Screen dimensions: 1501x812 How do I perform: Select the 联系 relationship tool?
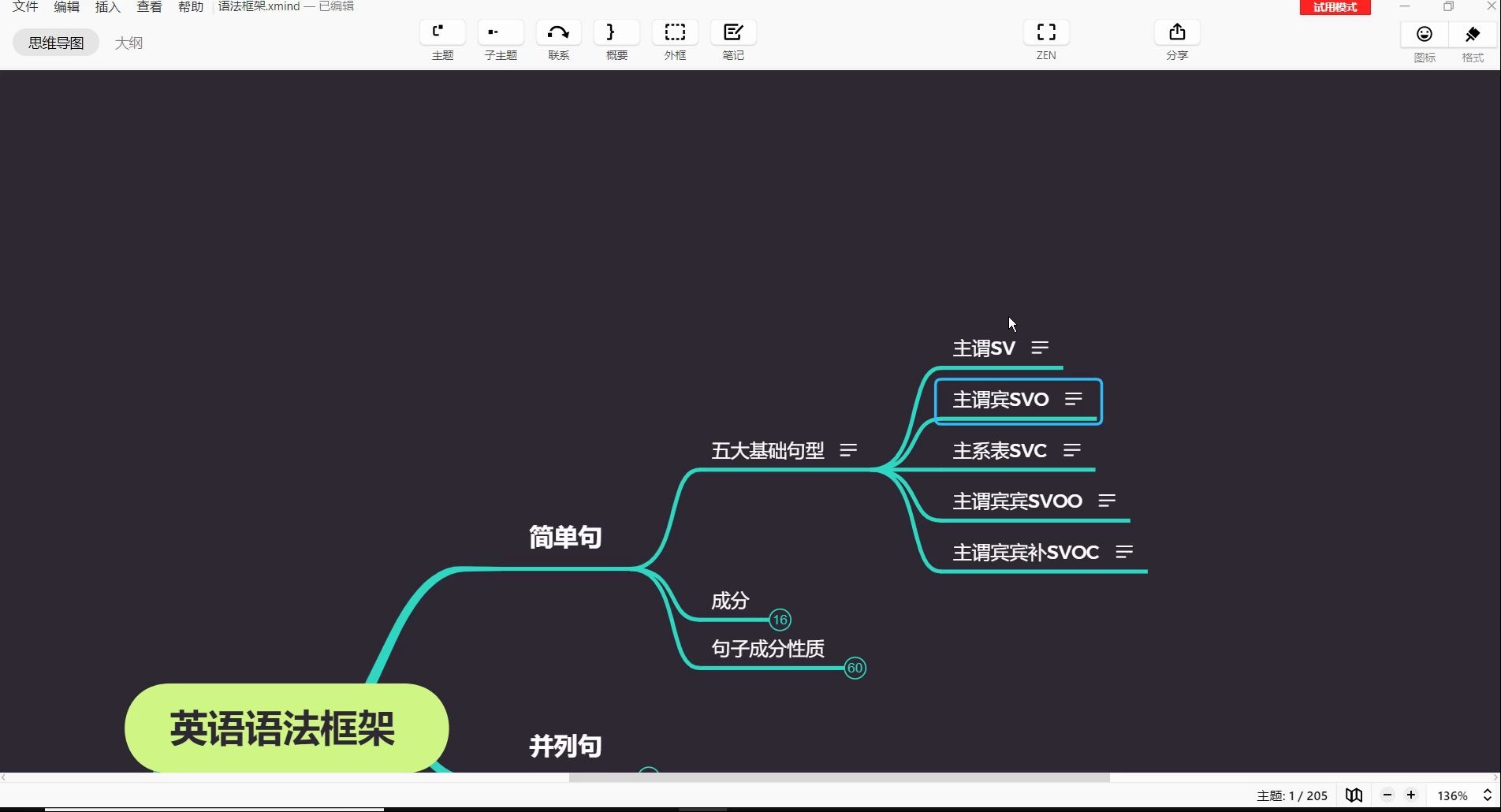558,33
